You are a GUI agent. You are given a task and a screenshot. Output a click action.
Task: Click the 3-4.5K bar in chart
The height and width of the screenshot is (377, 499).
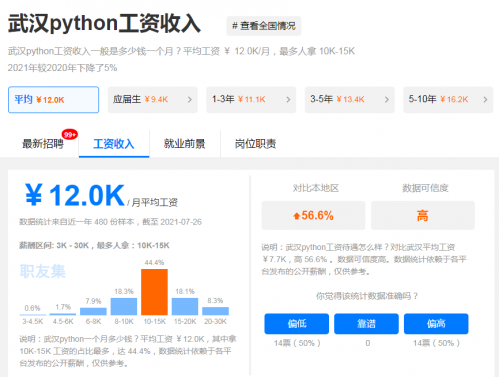coord(32,314)
